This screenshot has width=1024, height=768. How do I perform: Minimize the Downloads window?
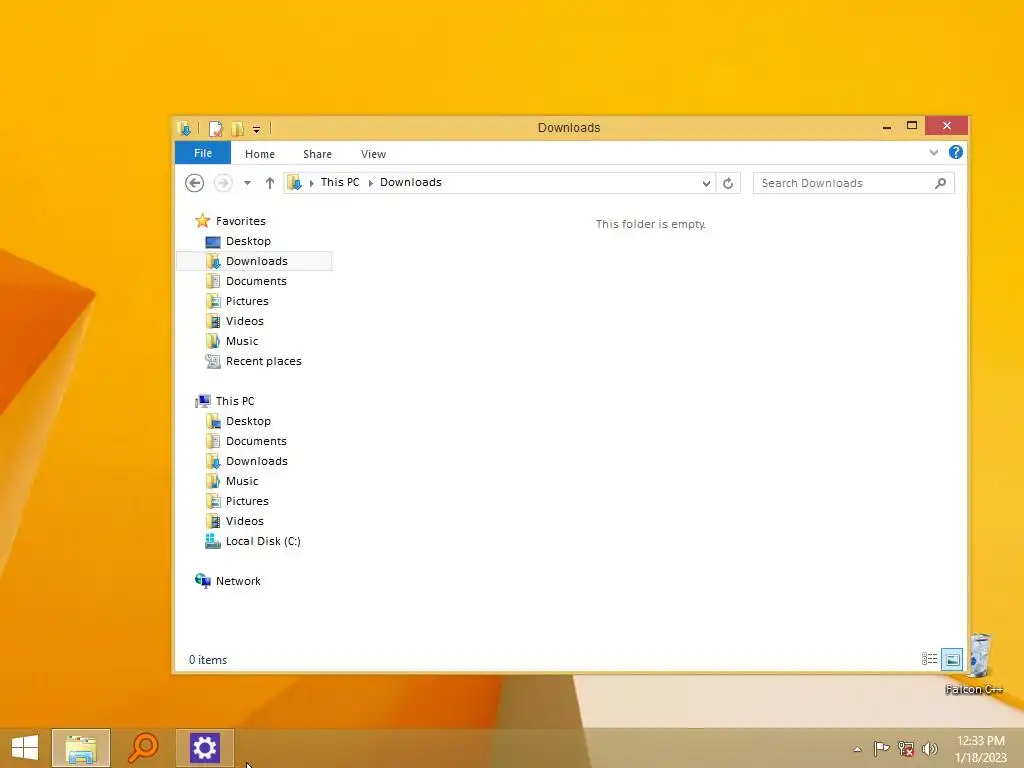pyautogui.click(x=887, y=127)
